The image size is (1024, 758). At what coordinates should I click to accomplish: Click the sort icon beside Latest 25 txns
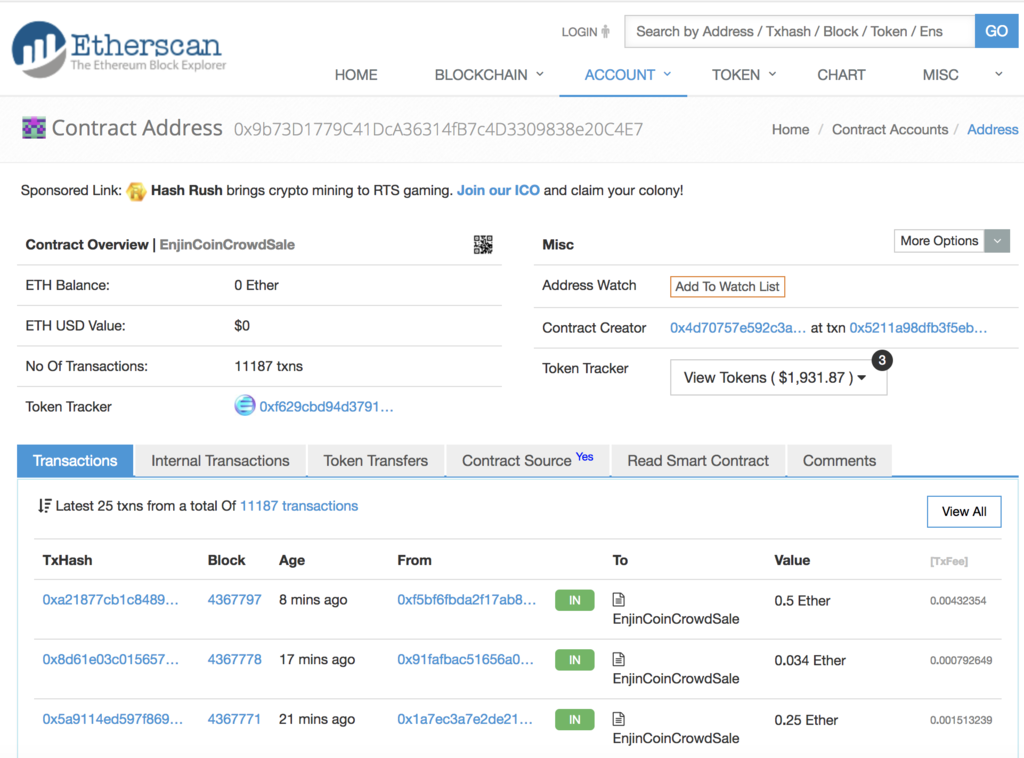coord(44,505)
